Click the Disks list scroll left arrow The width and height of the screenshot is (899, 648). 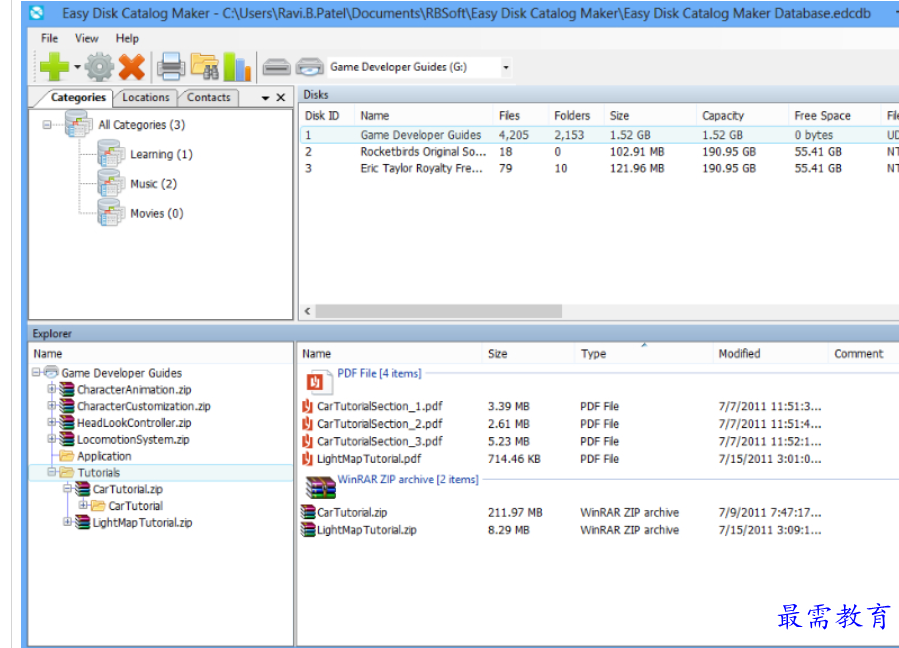307,311
